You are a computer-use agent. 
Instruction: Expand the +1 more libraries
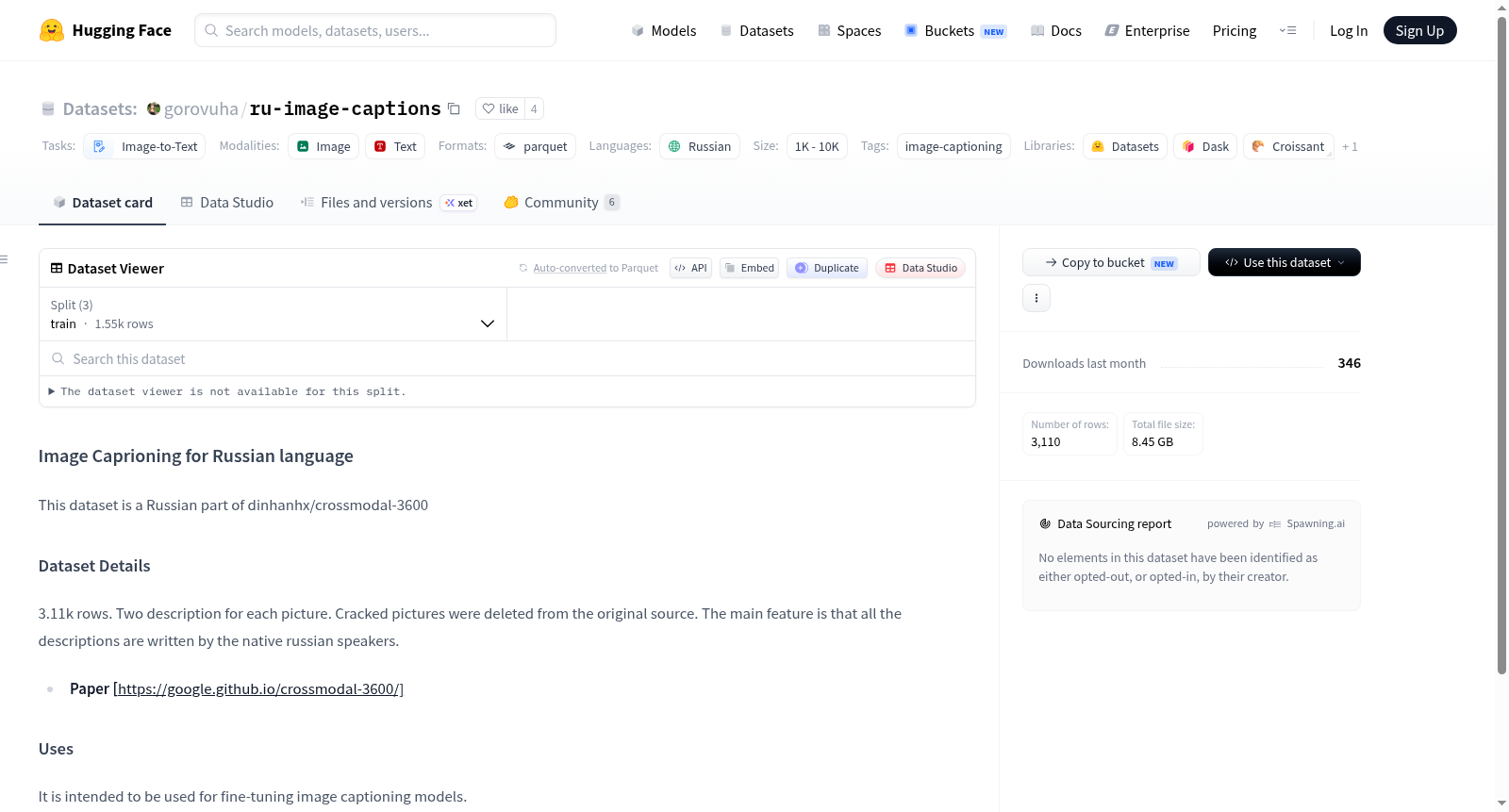1350,146
